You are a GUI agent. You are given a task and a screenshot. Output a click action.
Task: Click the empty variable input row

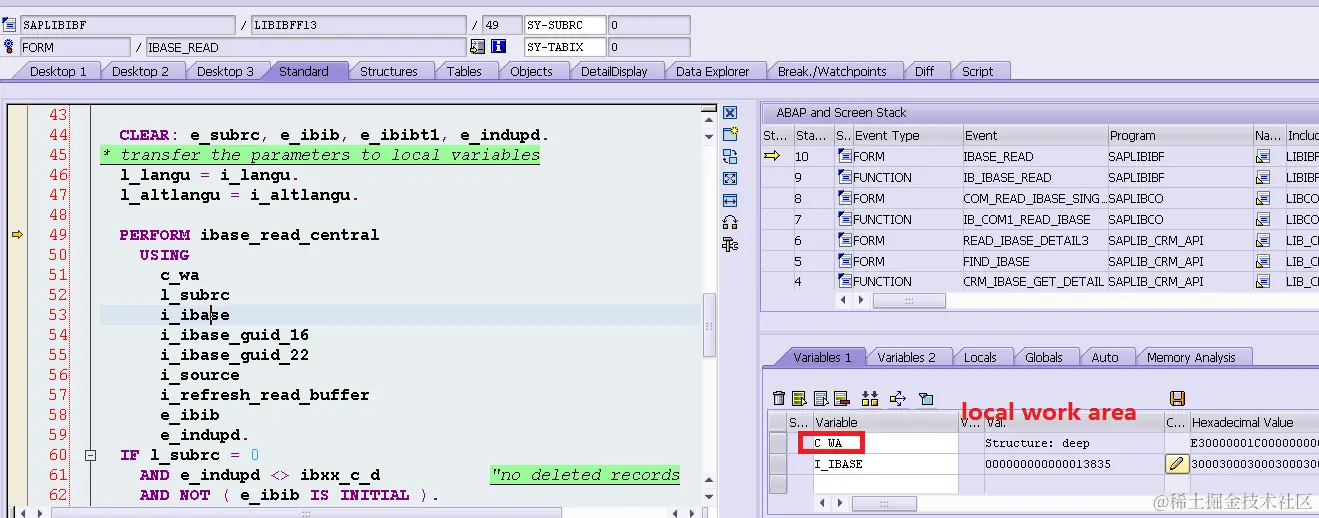coord(885,483)
